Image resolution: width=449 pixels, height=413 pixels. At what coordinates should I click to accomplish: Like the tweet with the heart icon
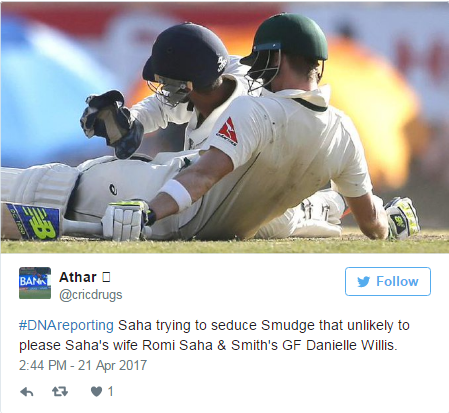(x=96, y=392)
